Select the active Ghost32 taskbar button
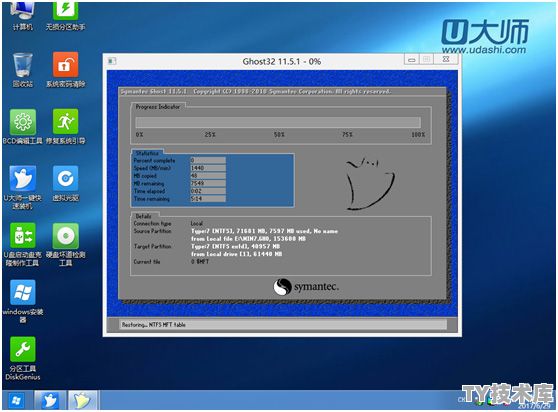Viewport: 558px width, 412px height. 83,401
